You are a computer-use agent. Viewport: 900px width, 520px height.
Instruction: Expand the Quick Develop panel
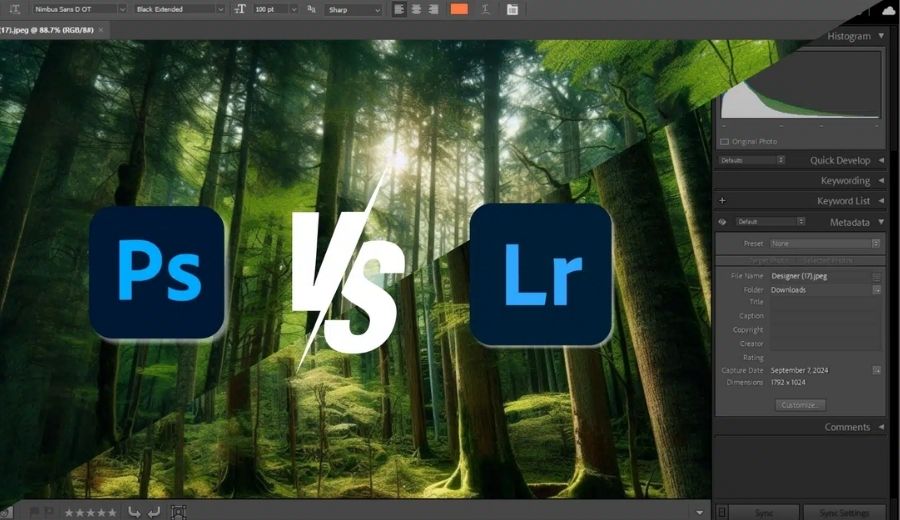881,160
